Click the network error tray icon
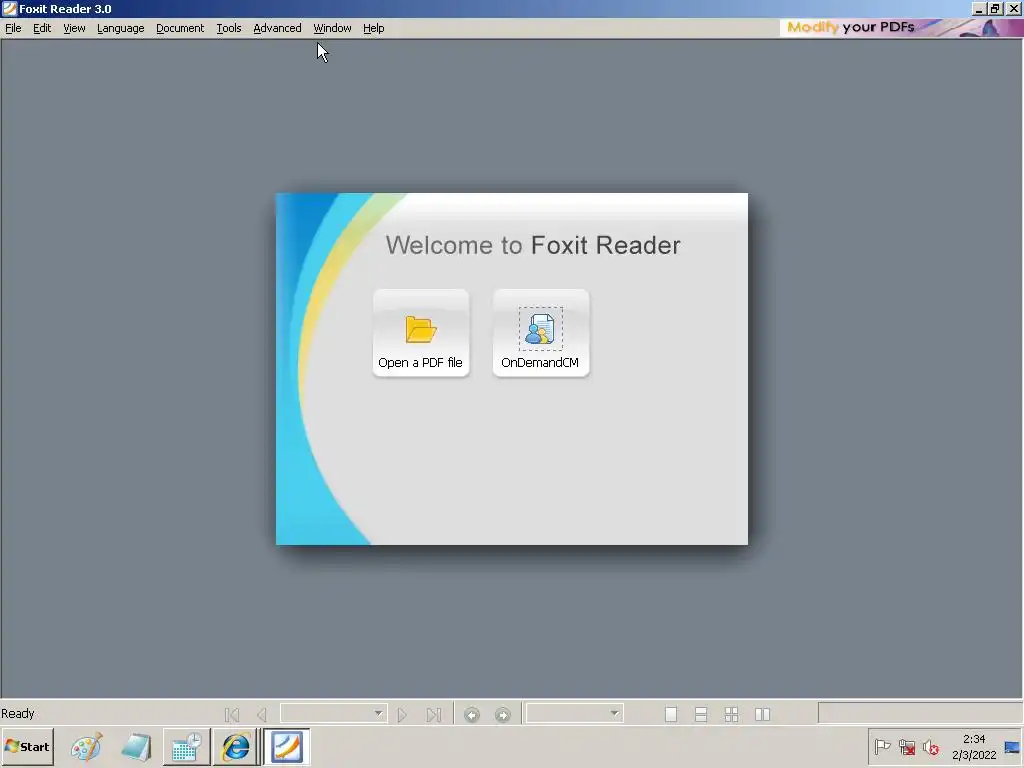This screenshot has width=1024, height=768. [906, 746]
